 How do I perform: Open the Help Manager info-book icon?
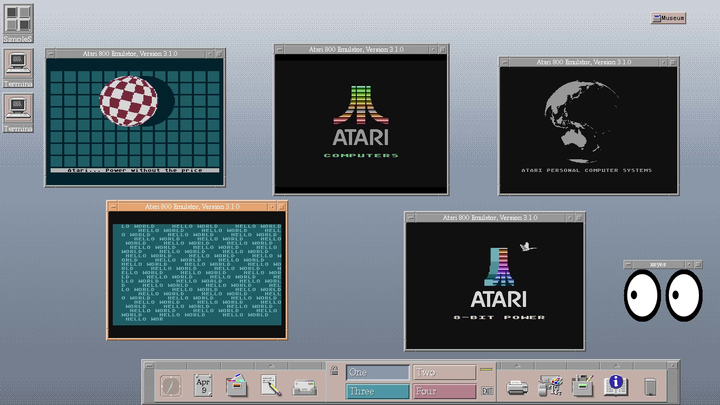pos(615,385)
